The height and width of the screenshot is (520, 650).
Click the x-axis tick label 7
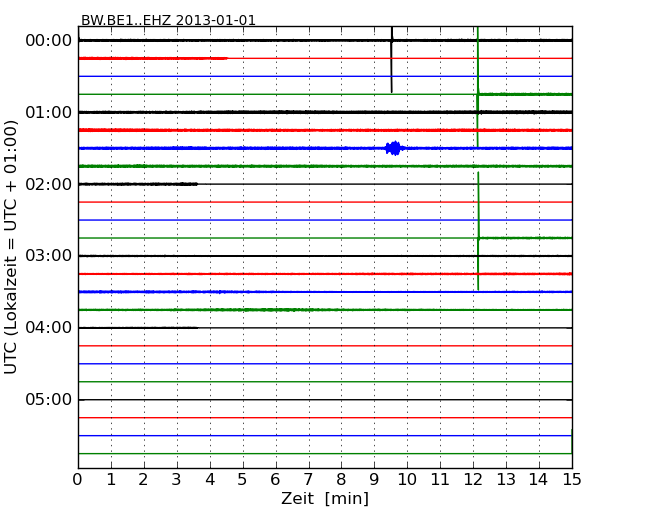point(308,480)
